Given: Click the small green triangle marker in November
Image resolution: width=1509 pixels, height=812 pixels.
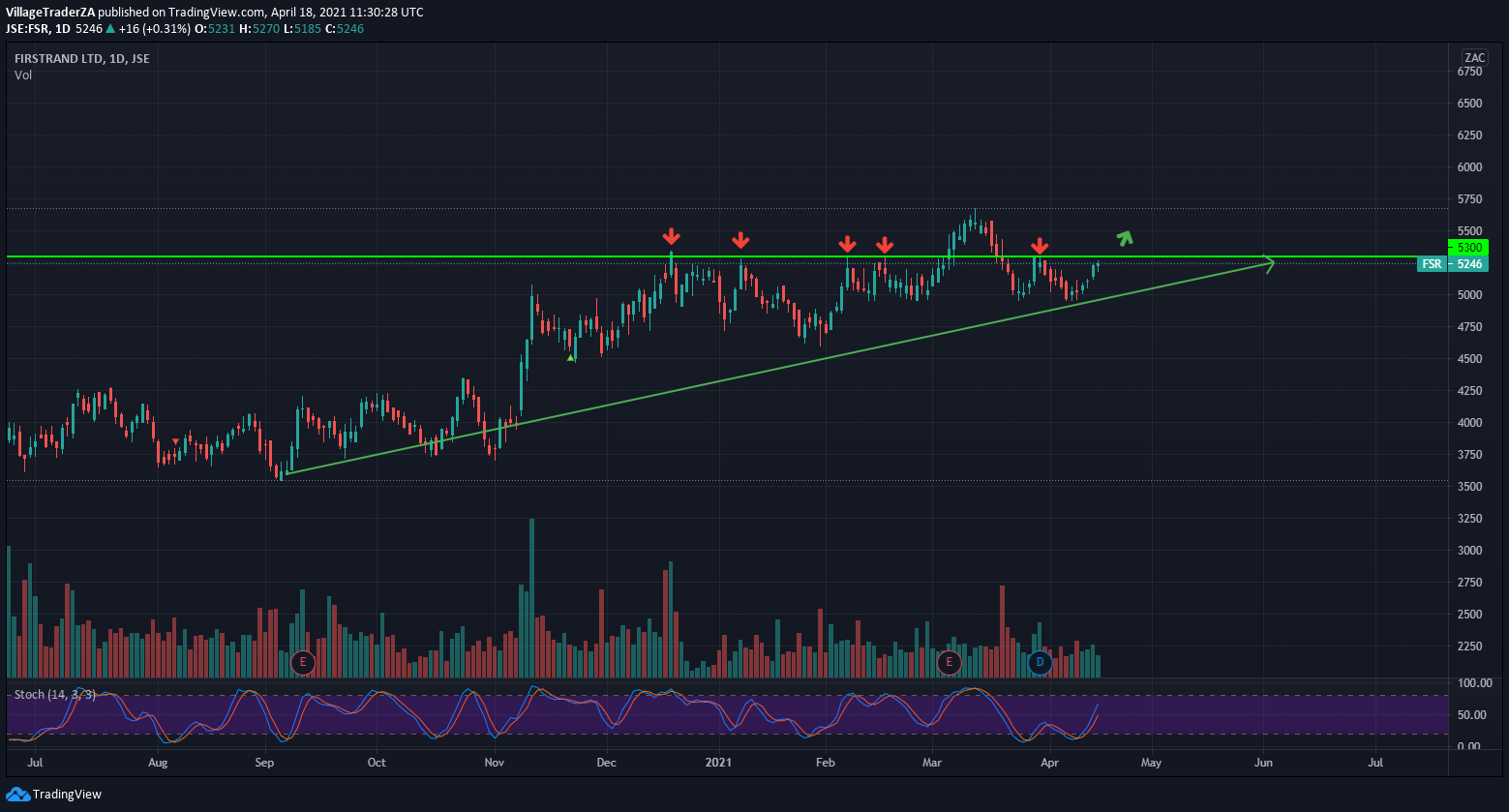Looking at the screenshot, I should coord(571,358).
